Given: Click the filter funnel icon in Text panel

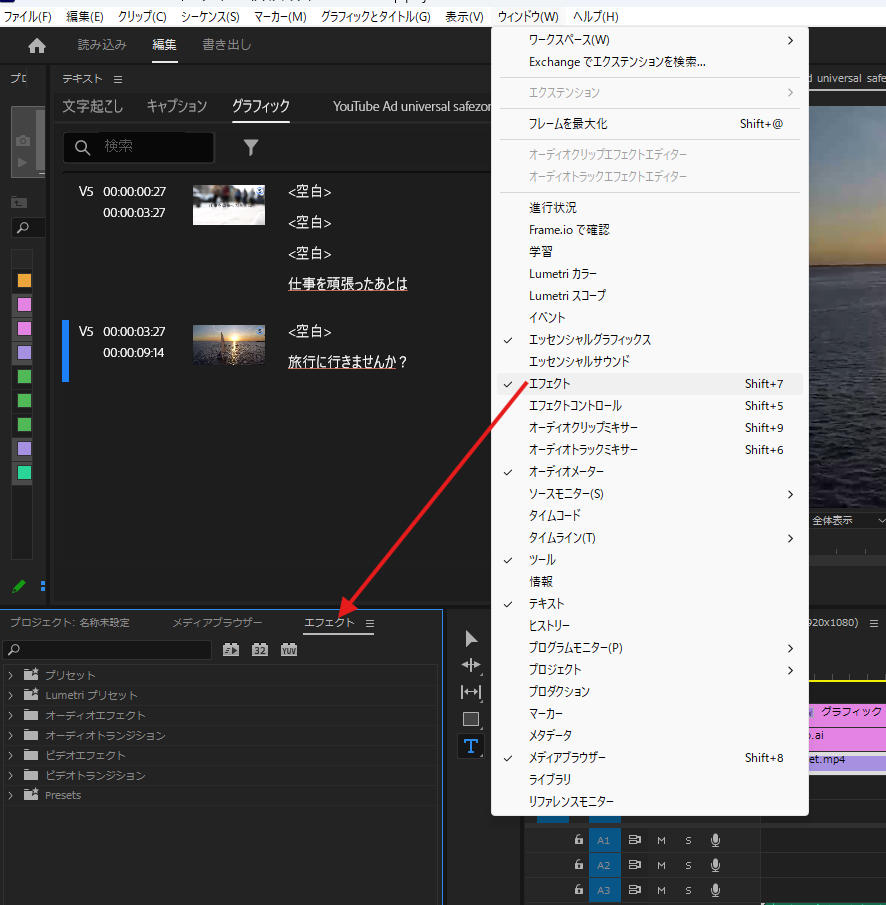Looking at the screenshot, I should [x=251, y=147].
